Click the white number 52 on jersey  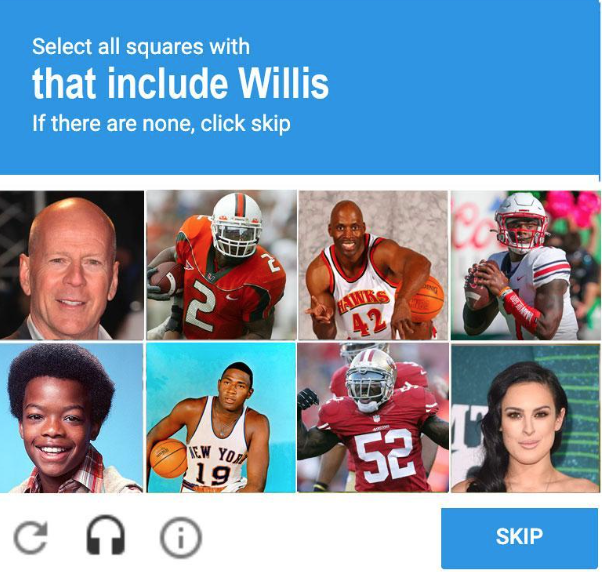(x=384, y=456)
